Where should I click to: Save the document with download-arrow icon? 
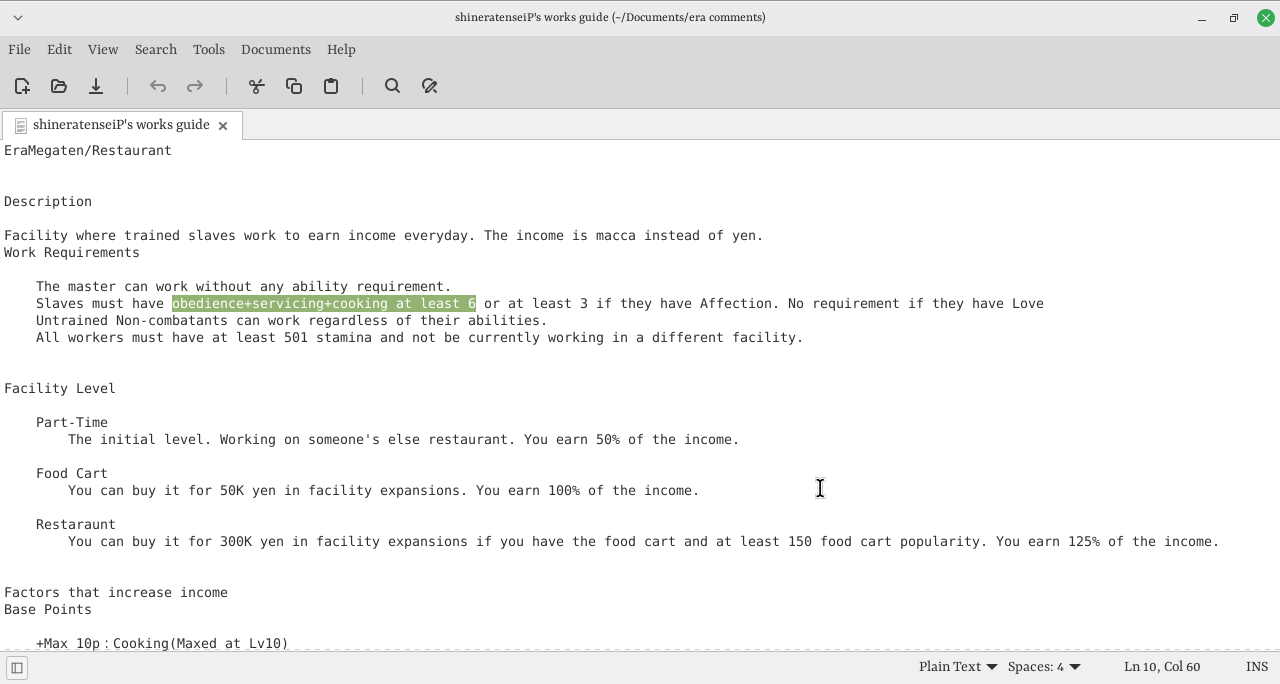coord(96,86)
